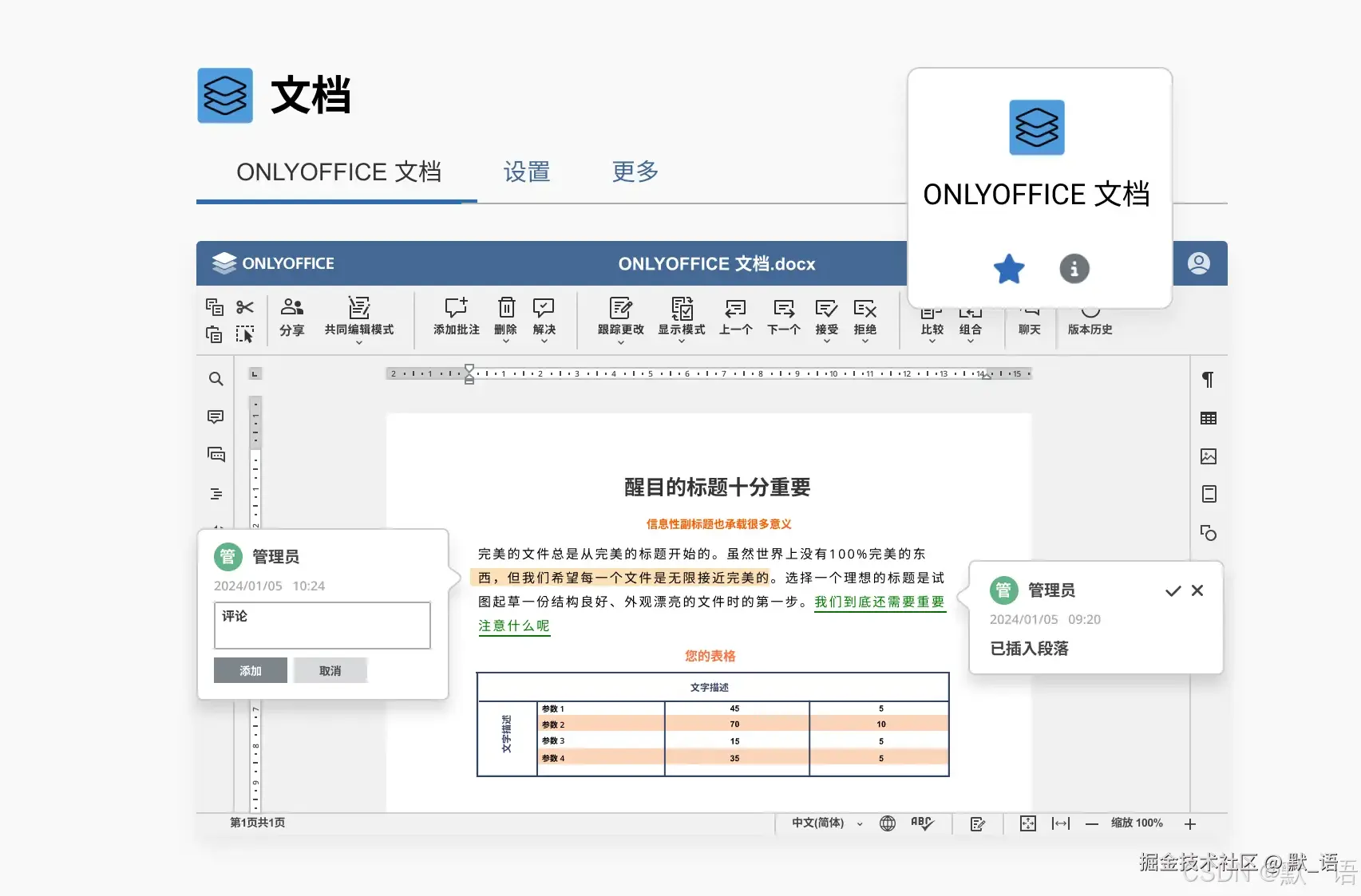The image size is (1361, 896).
Task: Click inside the 评论 comment input field
Action: (x=322, y=625)
